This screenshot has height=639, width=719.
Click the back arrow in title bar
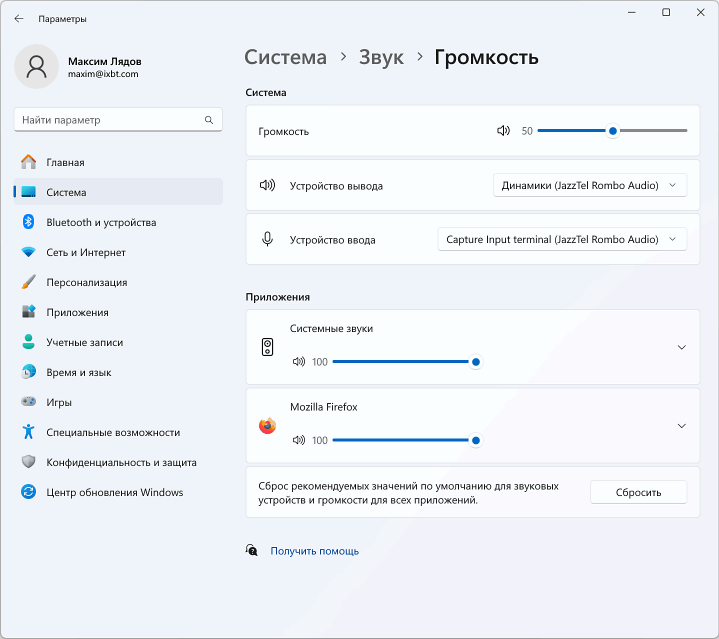tap(19, 18)
